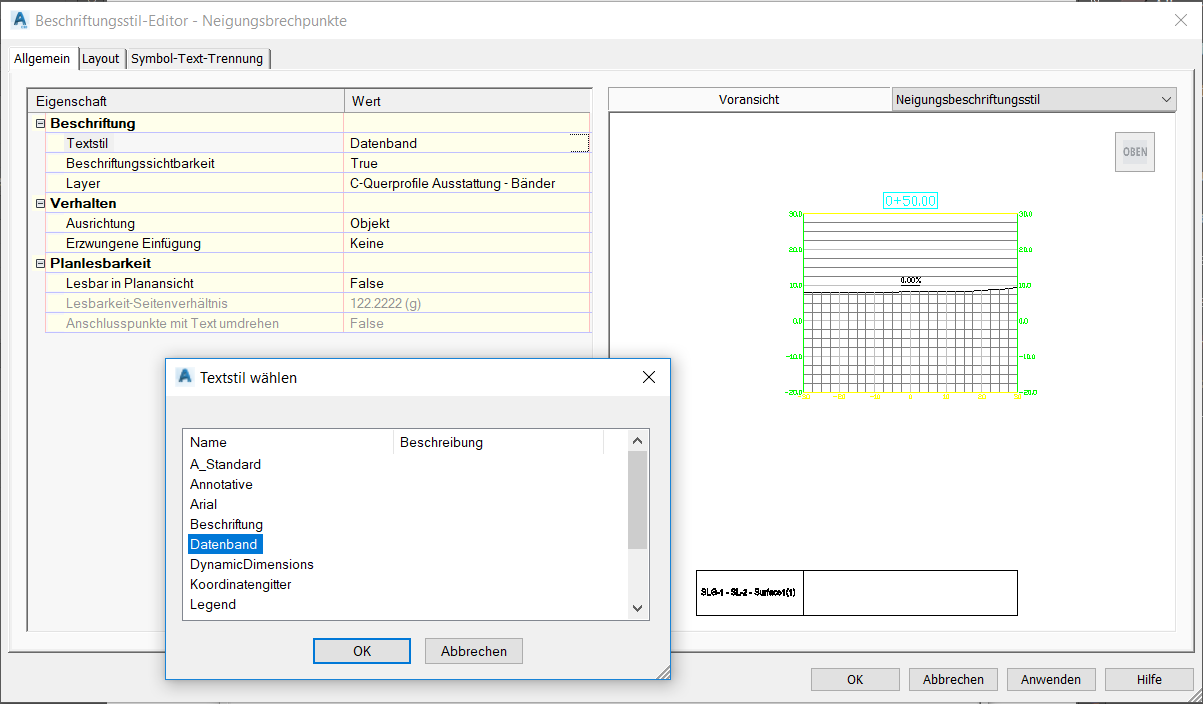The width and height of the screenshot is (1203, 704).
Task: Collapse the Verhalten property group
Action: click(x=41, y=203)
